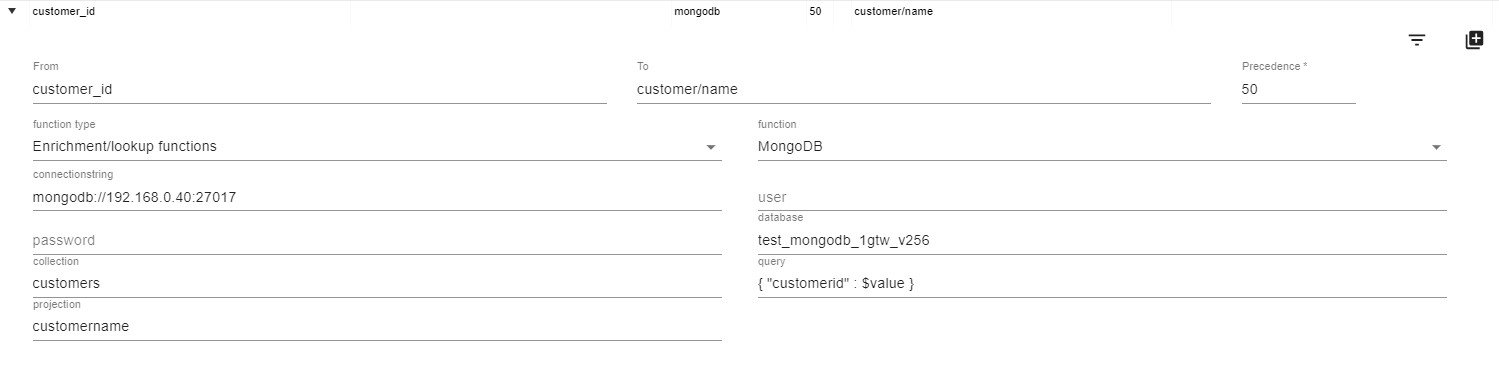Select the connectionstring input field
This screenshot has width=1499, height=376.
[377, 197]
